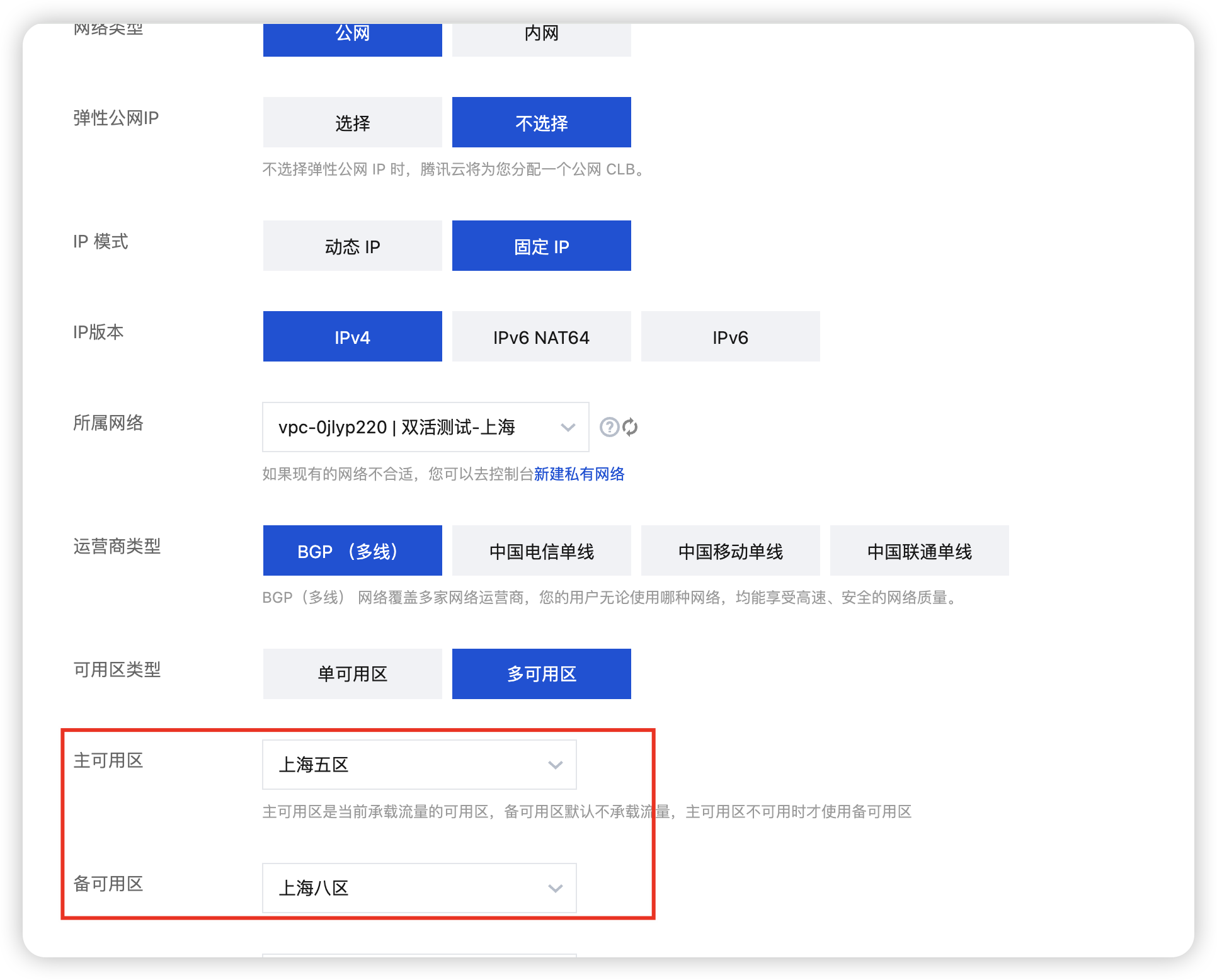Viewport: 1217px width, 980px height.
Task: Click the help question mark icon
Action: click(x=609, y=427)
